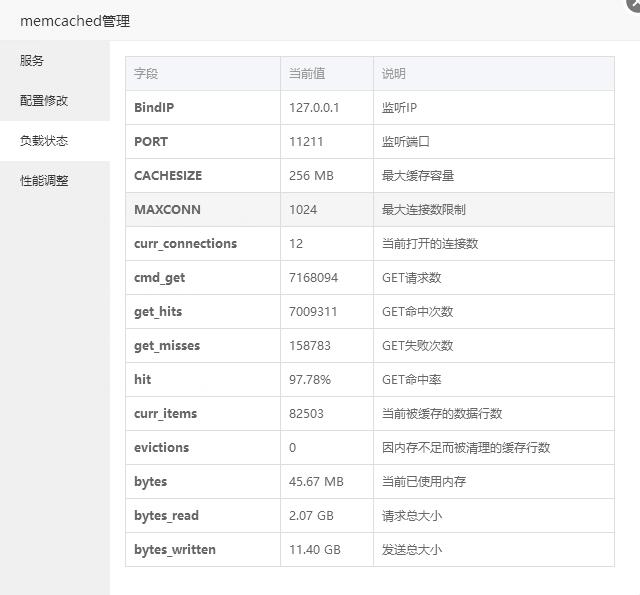Select the hit rate value 97.78%

310,380
